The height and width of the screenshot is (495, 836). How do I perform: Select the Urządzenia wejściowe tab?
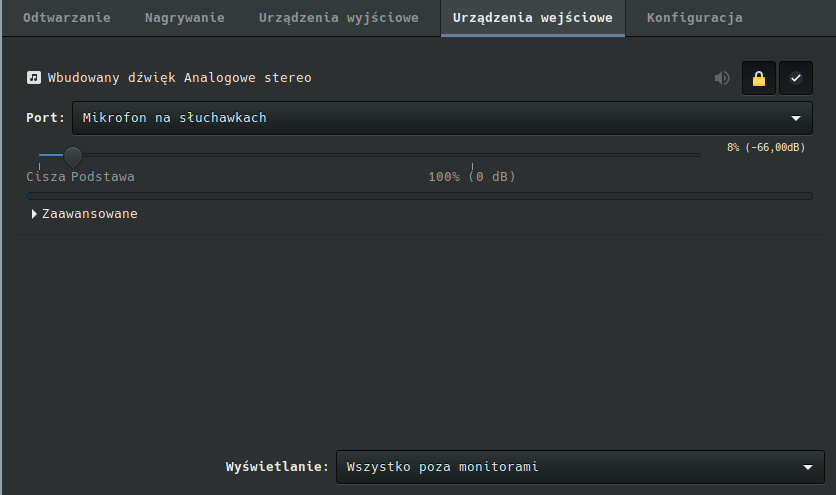(x=532, y=18)
